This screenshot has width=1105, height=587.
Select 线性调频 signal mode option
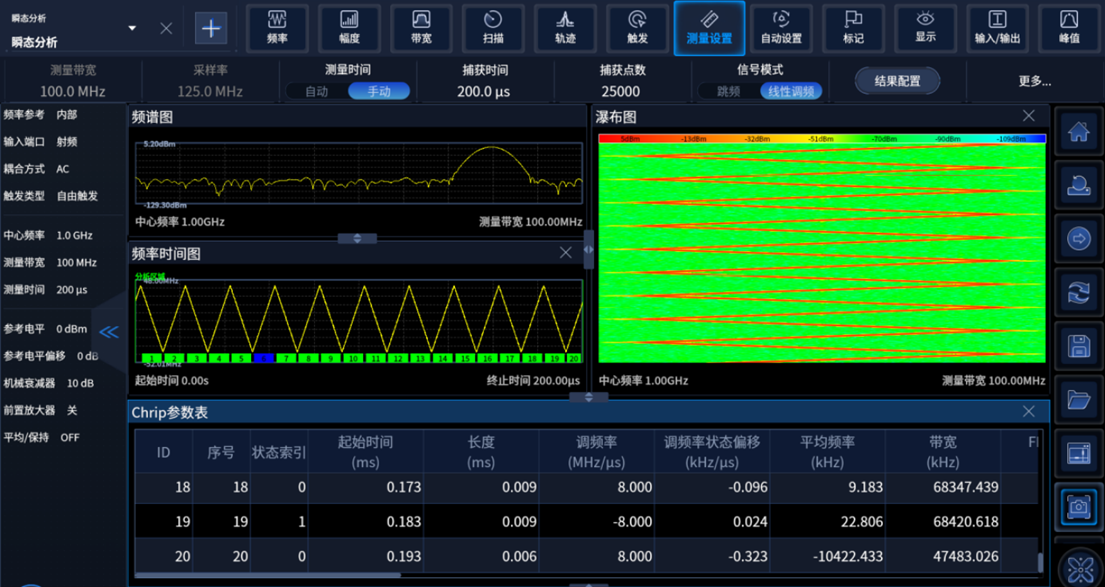point(790,91)
